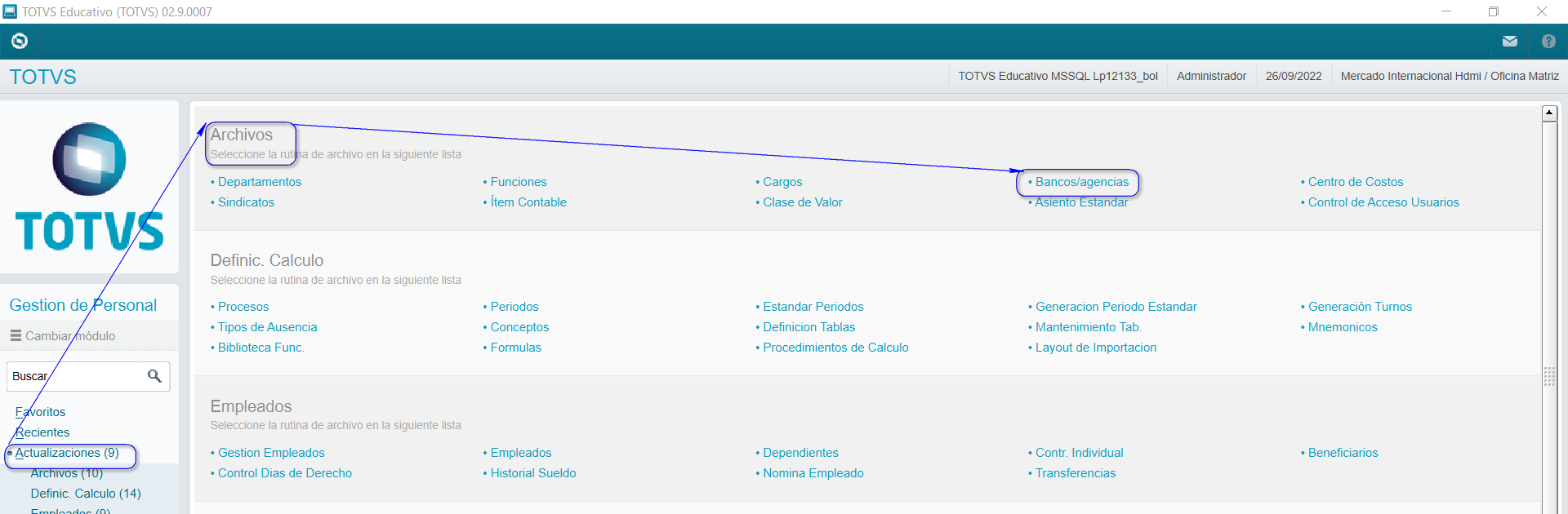Select Definic. Calculo (14) submenu
The image size is (1568, 514).
tap(86, 494)
